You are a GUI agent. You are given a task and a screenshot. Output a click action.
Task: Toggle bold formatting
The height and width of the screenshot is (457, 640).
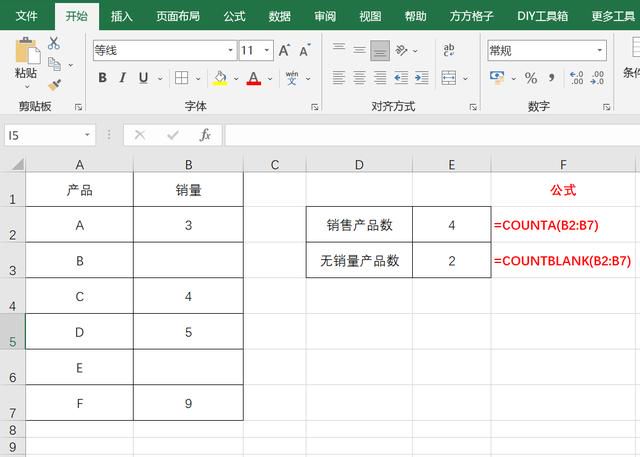pos(102,78)
